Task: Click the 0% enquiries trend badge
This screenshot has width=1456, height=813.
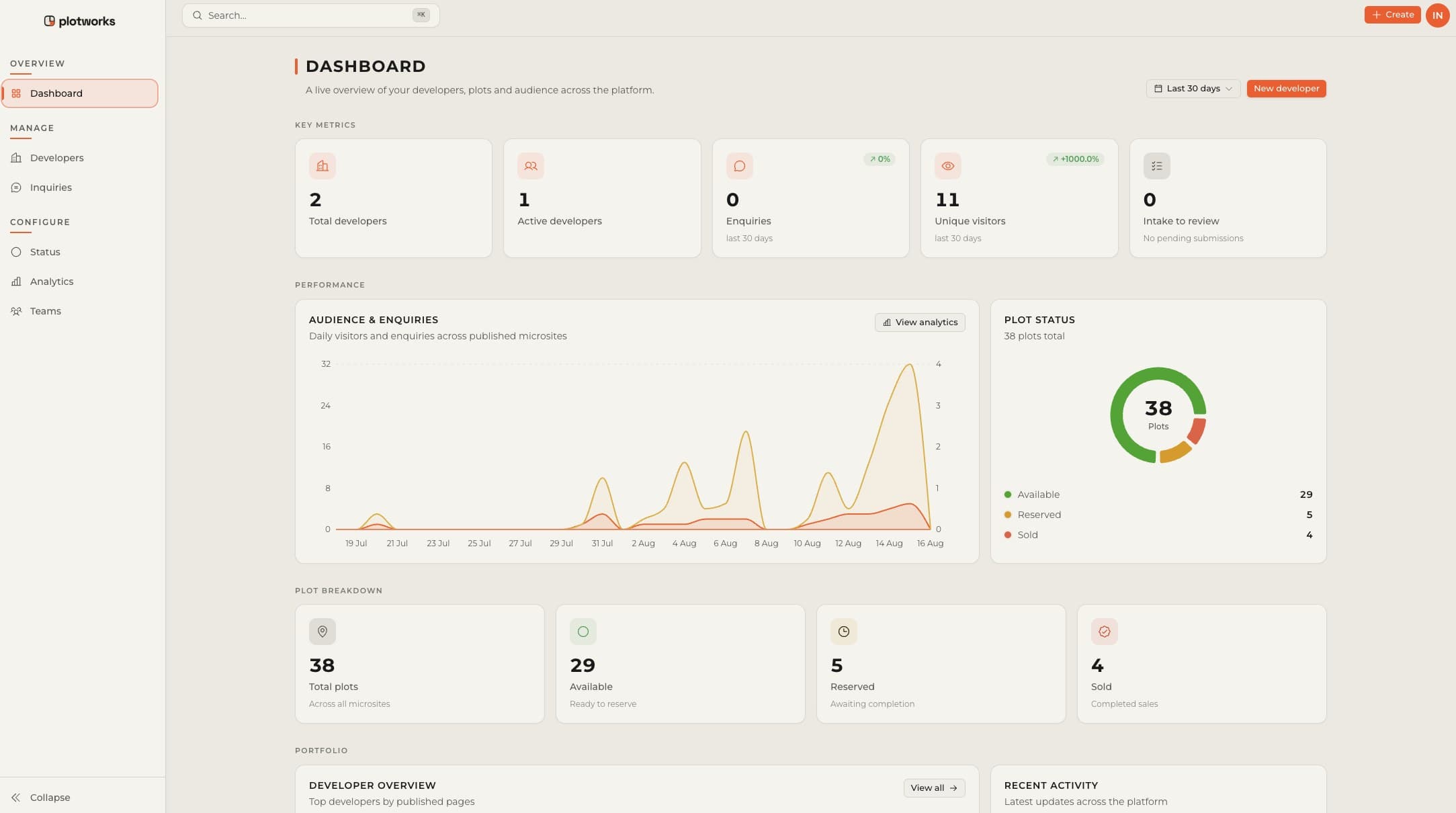Action: 880,159
